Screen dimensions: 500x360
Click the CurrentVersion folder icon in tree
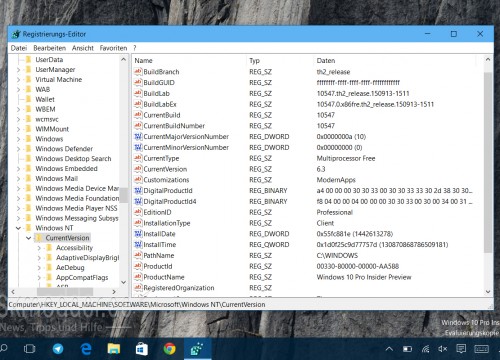(x=39, y=238)
